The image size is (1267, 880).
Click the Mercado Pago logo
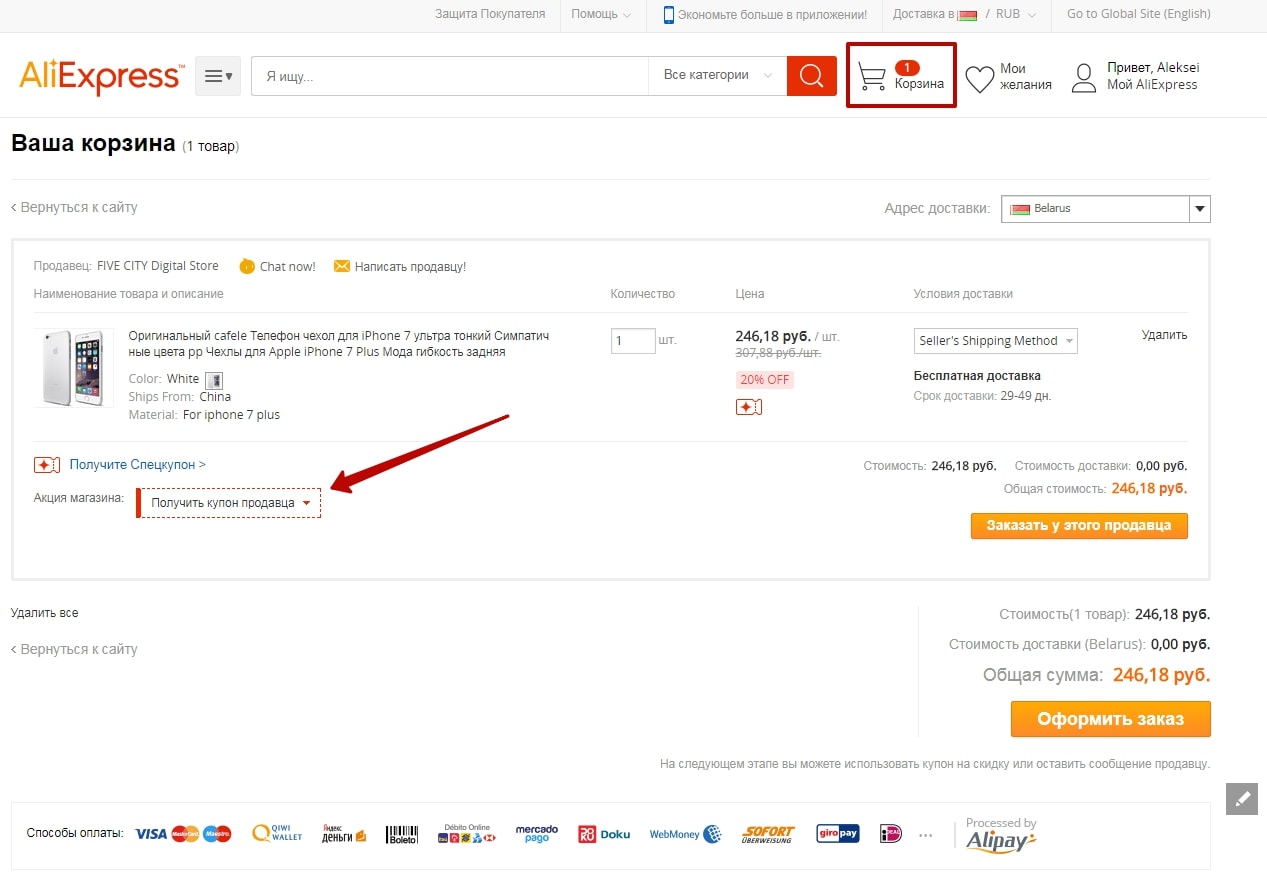coord(537,833)
